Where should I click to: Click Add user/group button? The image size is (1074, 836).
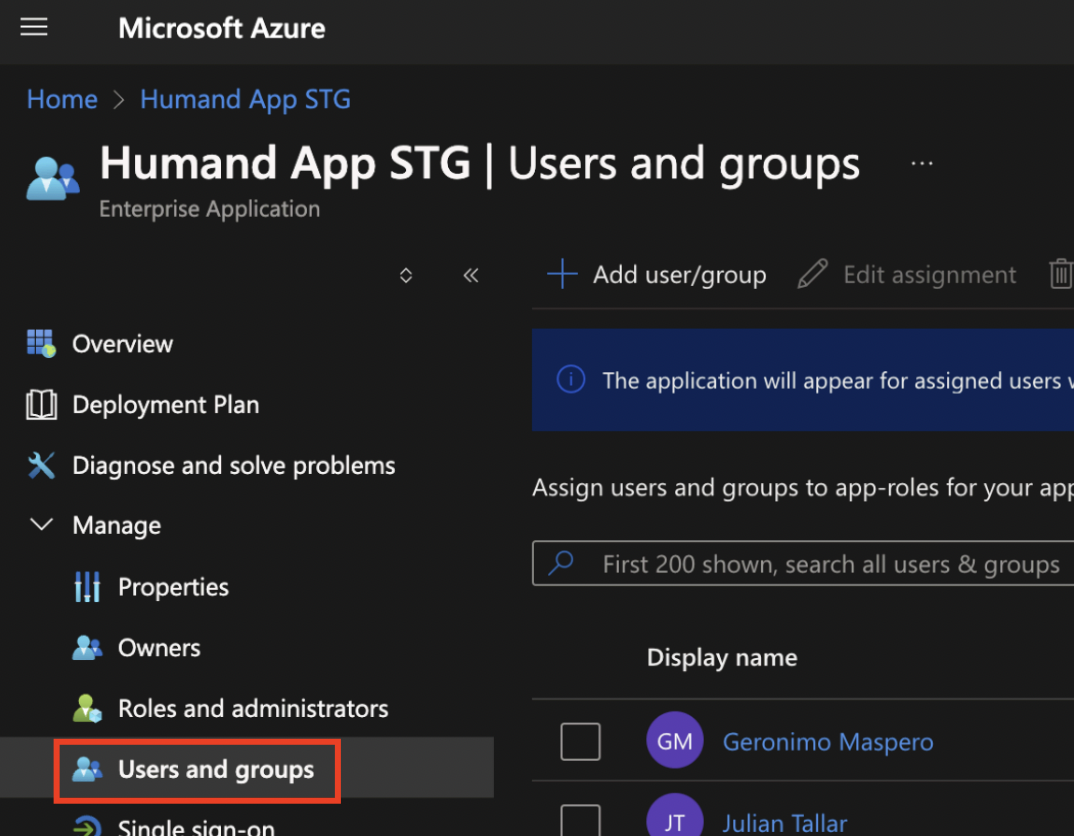coord(657,275)
